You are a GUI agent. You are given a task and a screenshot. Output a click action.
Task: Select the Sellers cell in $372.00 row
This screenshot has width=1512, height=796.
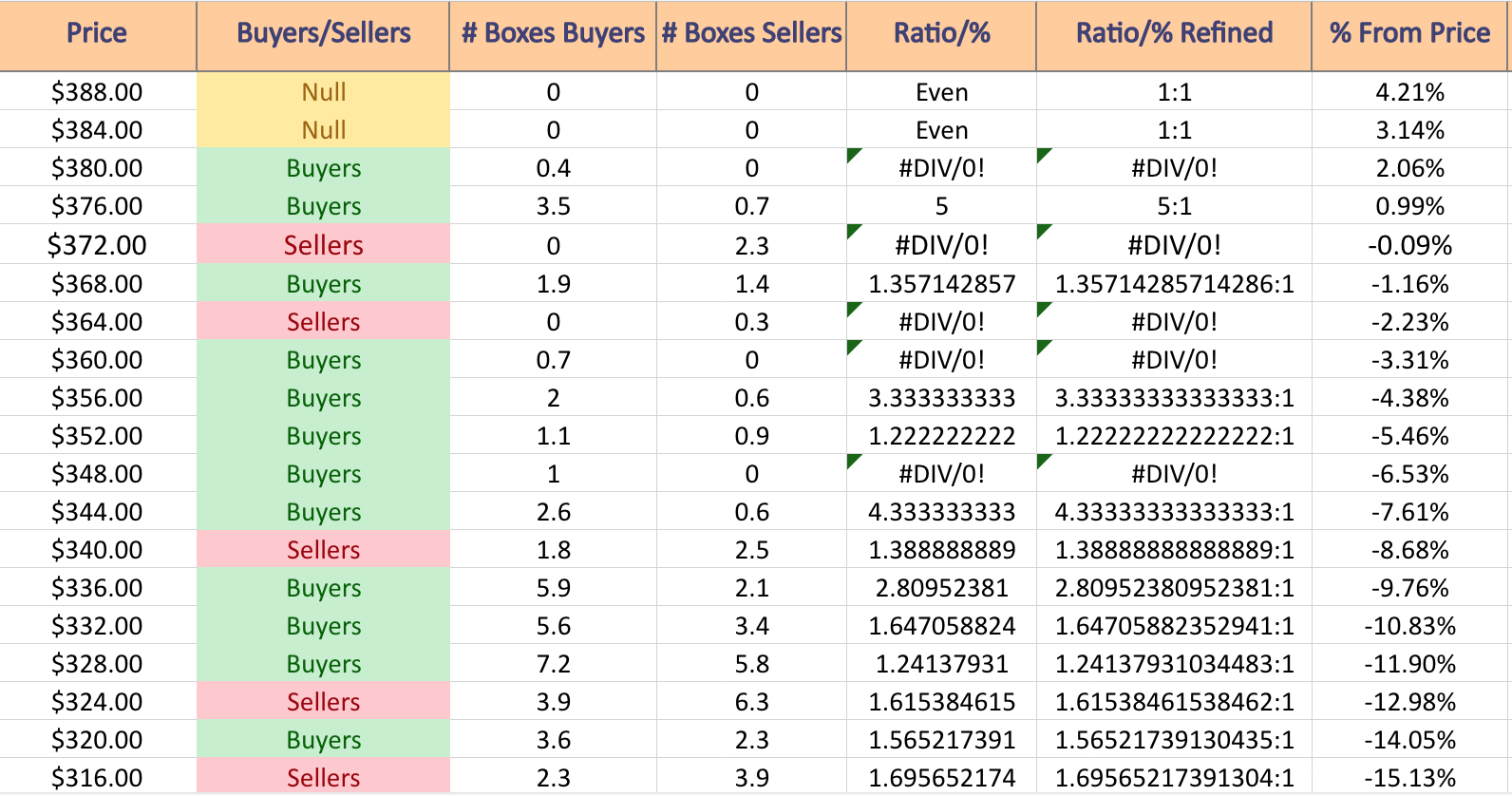323,245
